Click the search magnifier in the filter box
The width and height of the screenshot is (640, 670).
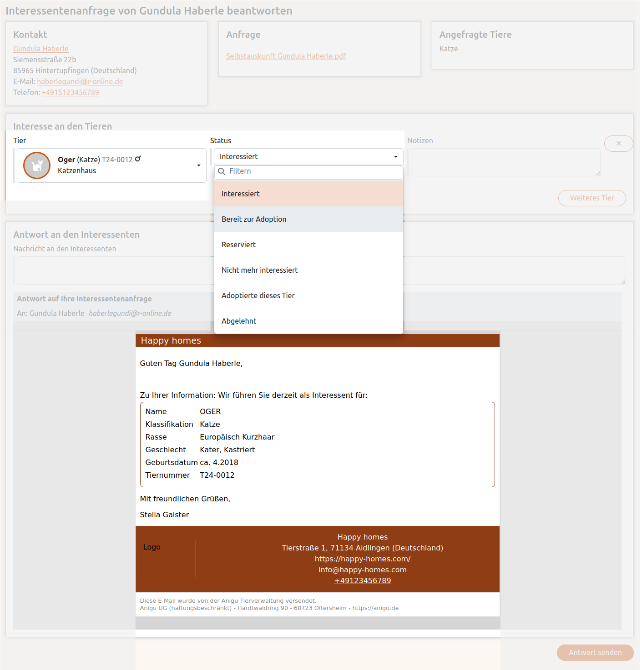(222, 171)
